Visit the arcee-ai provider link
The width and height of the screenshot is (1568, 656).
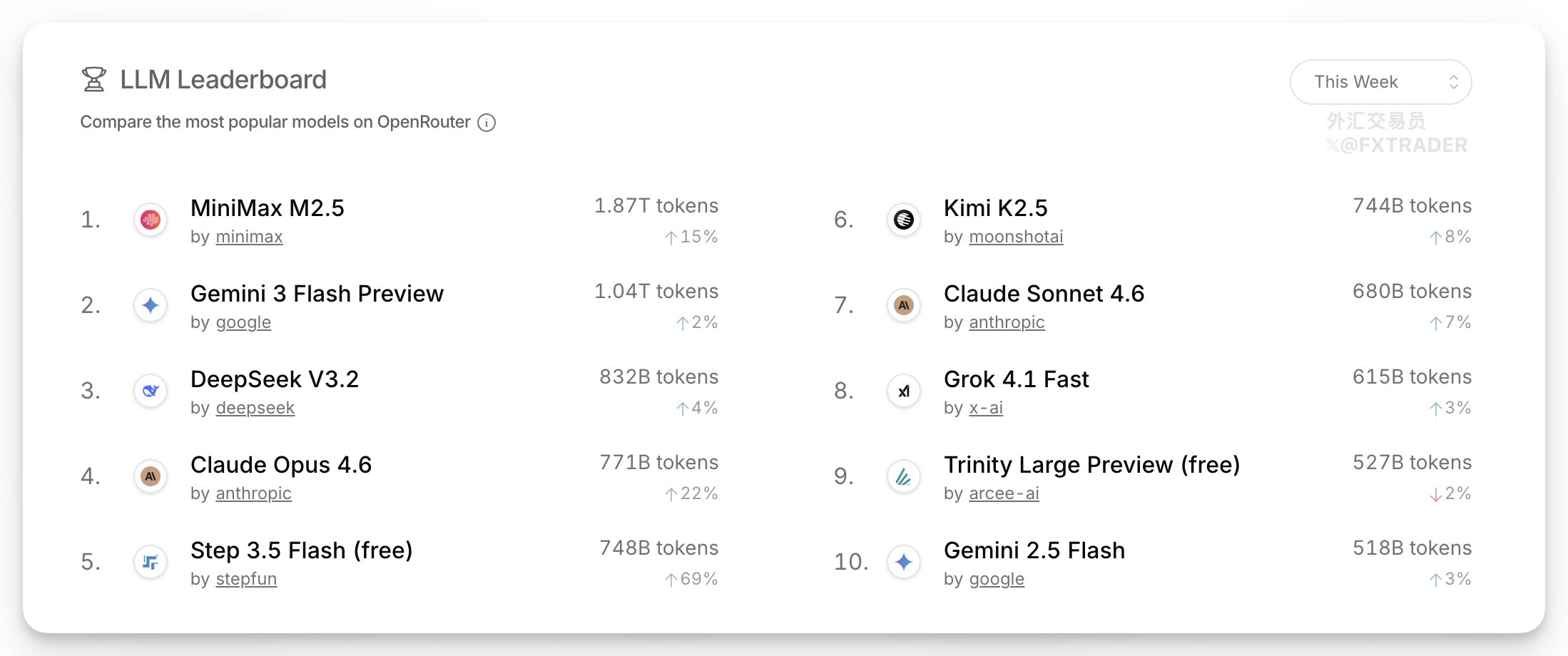[1004, 493]
